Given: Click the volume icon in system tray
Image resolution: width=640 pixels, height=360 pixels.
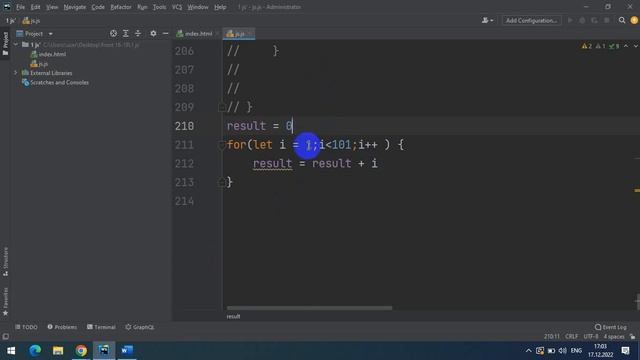Looking at the screenshot, I should pos(562,351).
